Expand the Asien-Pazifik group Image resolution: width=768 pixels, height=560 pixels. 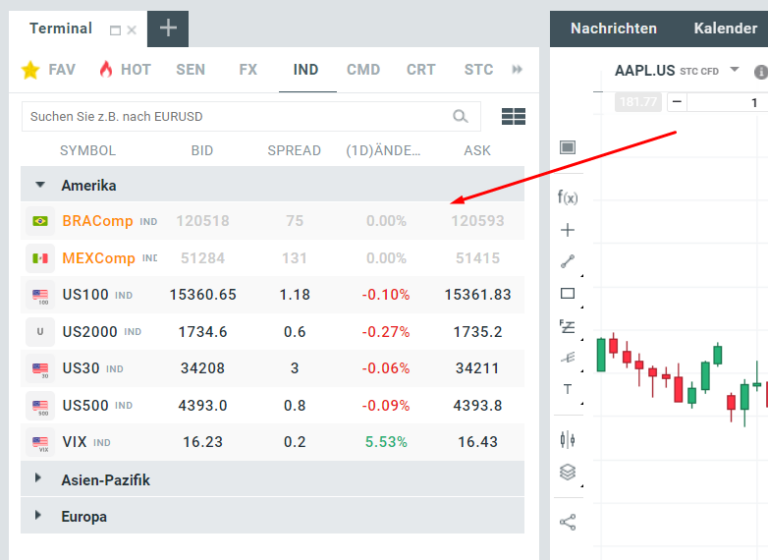[39, 479]
